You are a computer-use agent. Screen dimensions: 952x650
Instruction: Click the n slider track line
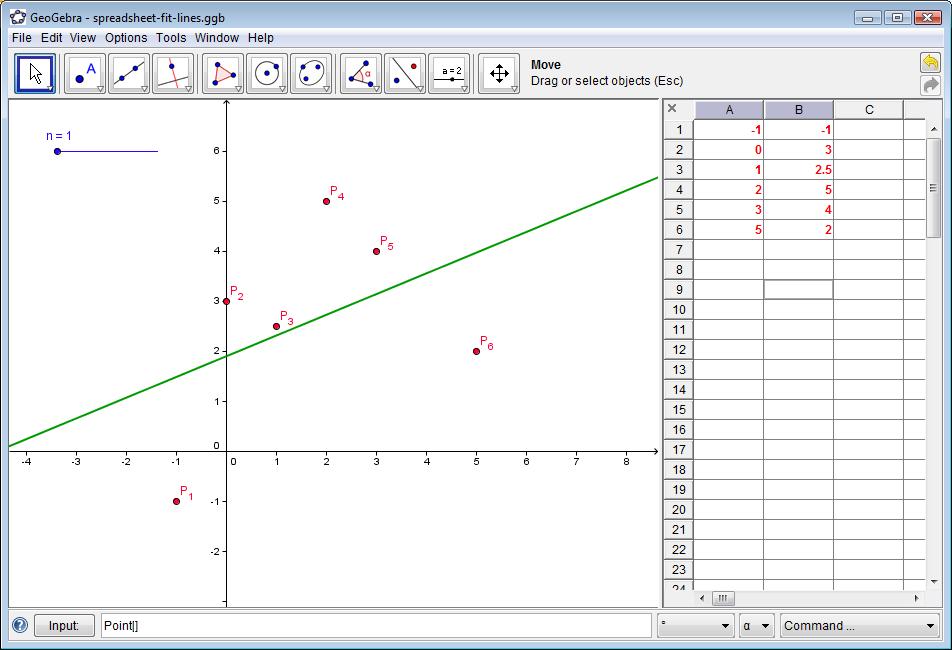click(107, 151)
